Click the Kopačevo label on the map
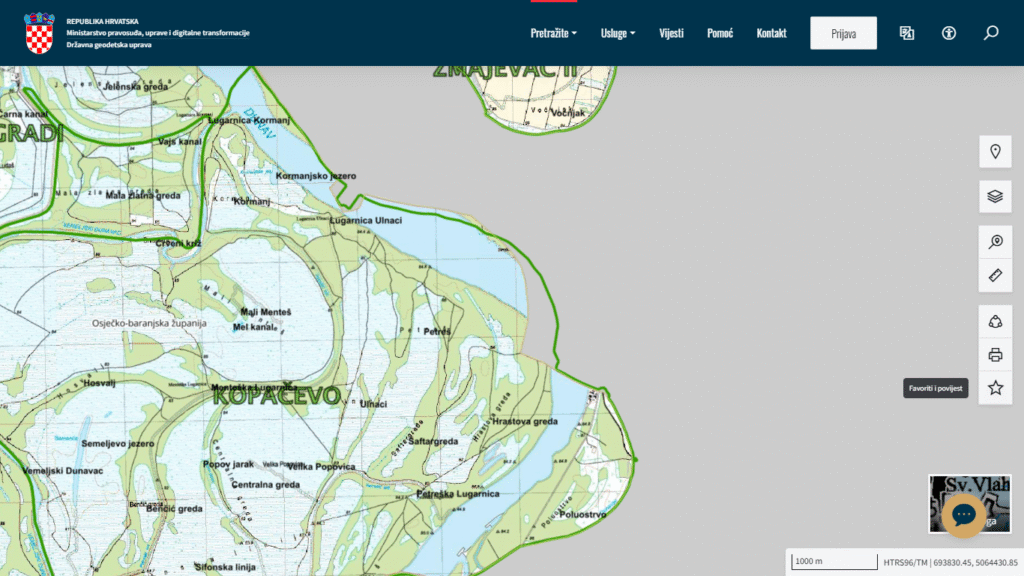This screenshot has width=1024, height=576. (276, 394)
